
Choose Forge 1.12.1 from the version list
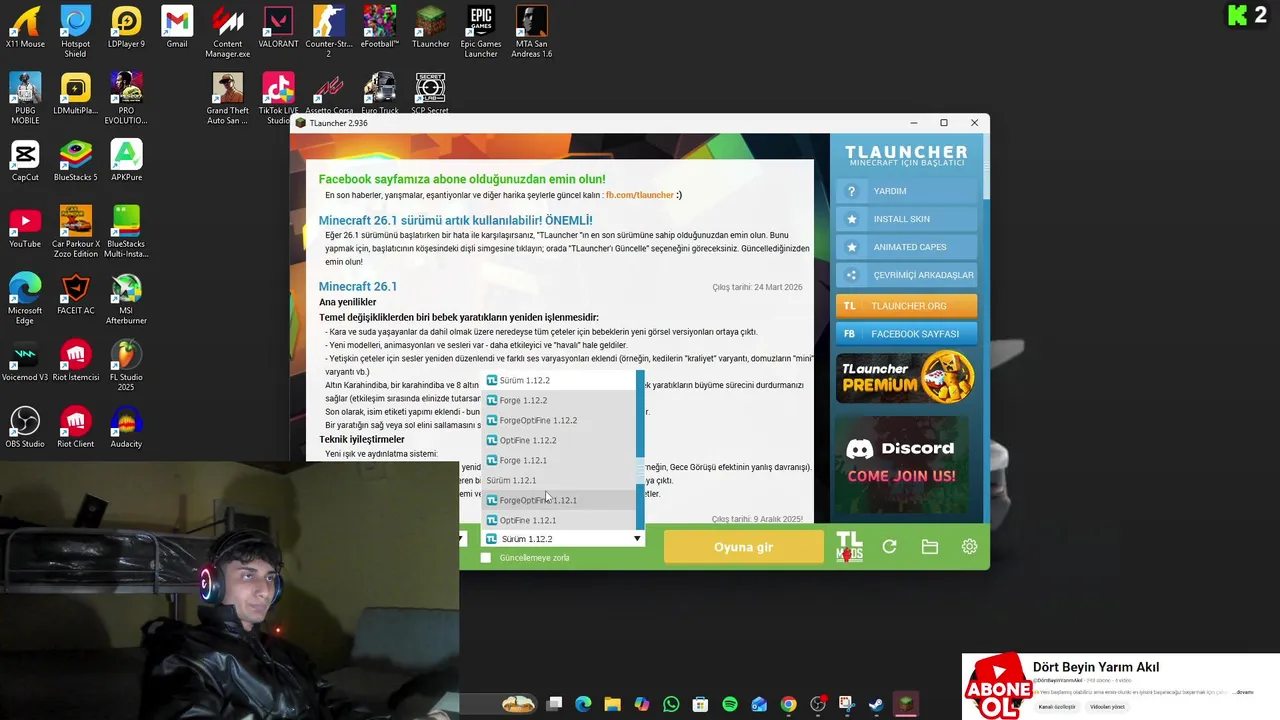pos(559,460)
